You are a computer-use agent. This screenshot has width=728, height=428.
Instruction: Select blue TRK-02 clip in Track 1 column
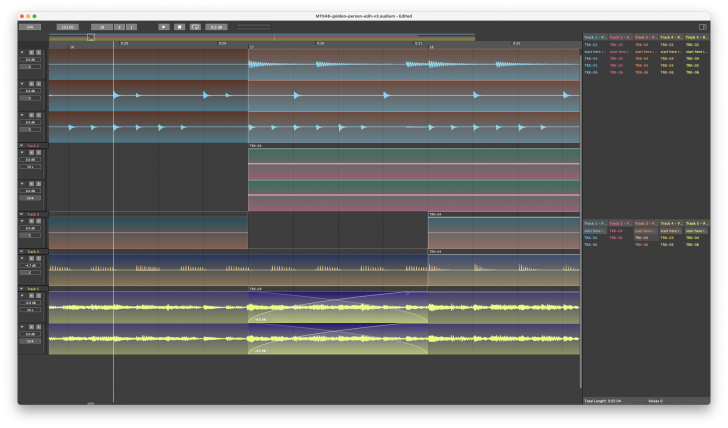click(x=591, y=45)
